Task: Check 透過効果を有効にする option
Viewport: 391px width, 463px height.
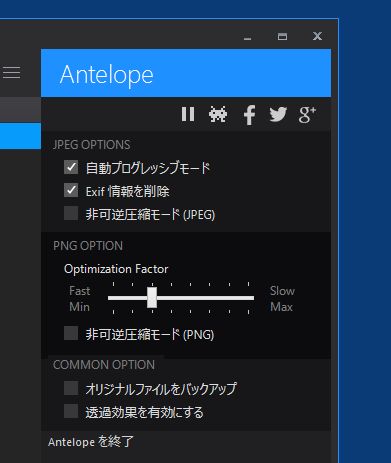Action: pyautogui.click(x=71, y=411)
